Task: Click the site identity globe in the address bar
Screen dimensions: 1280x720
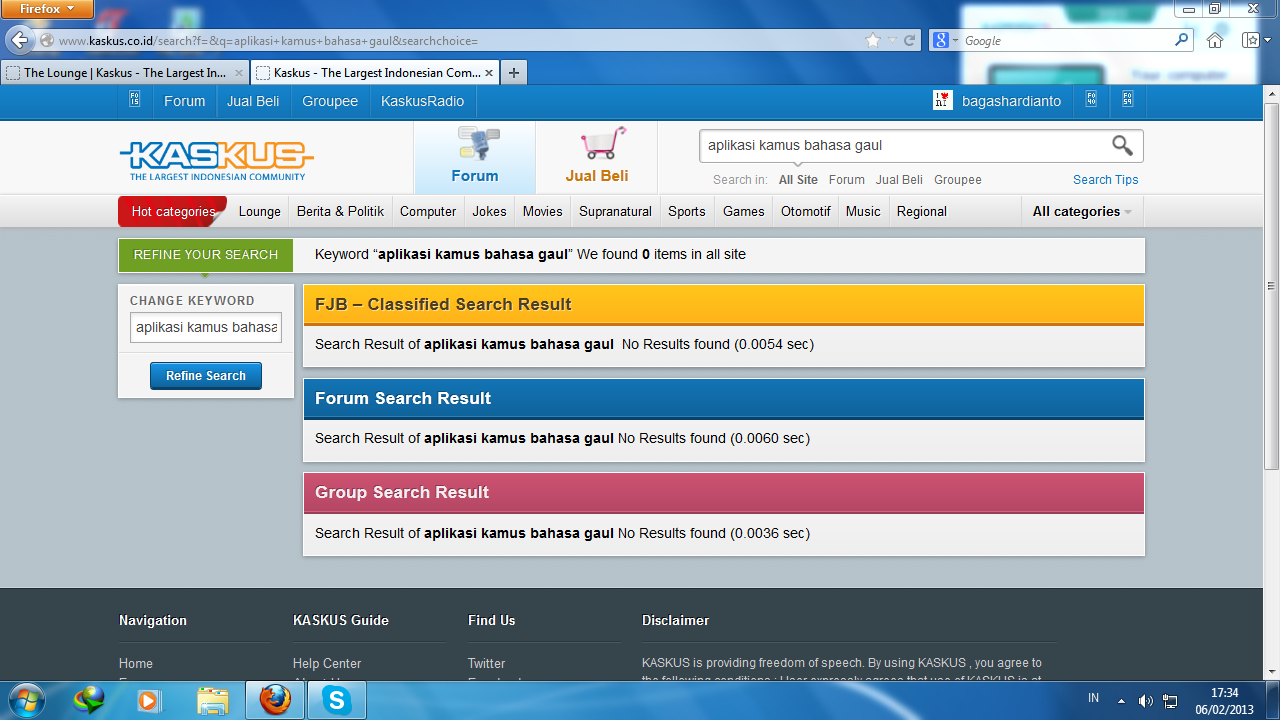Action: click(x=46, y=41)
